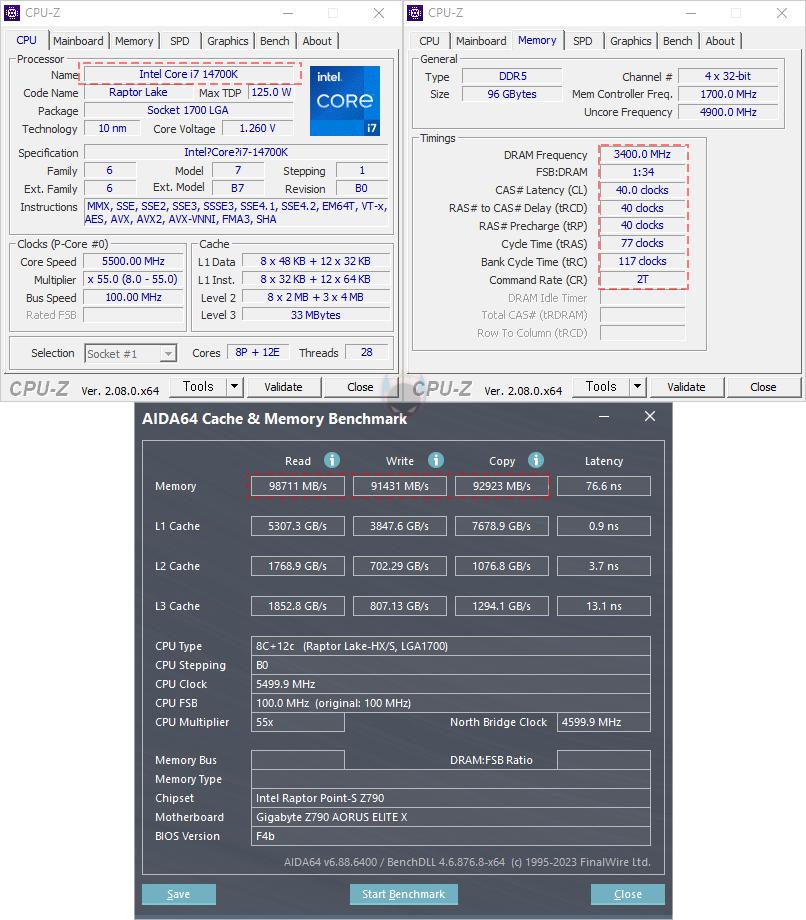
Task: Click the Write info icon in AIDA64
Action: (435, 460)
